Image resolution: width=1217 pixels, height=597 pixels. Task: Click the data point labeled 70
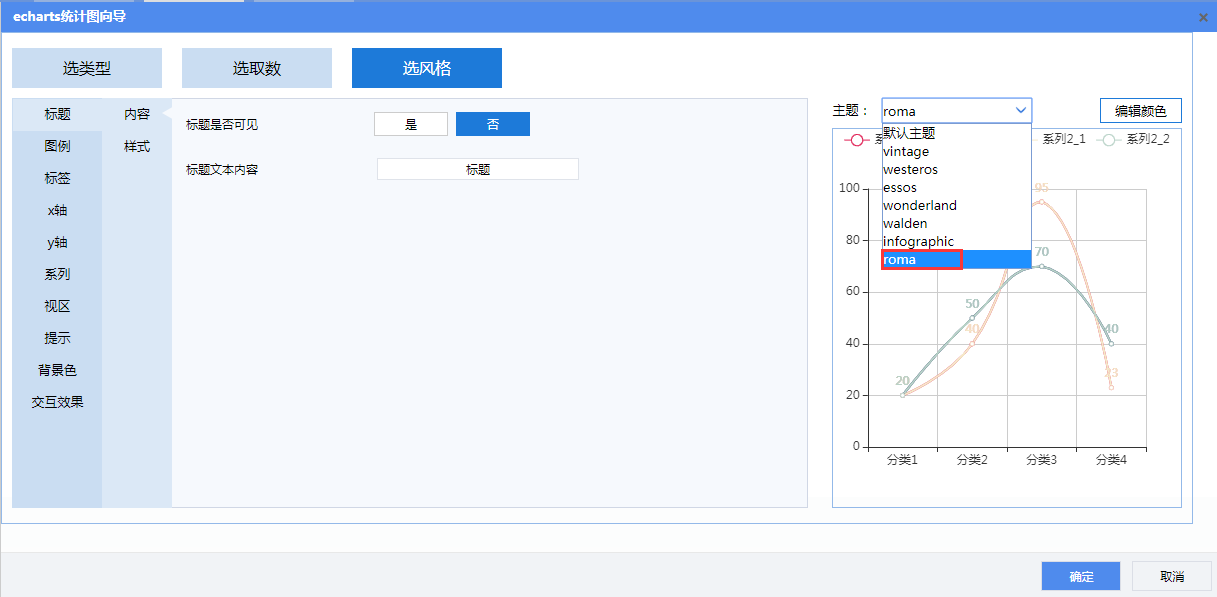click(x=1041, y=266)
